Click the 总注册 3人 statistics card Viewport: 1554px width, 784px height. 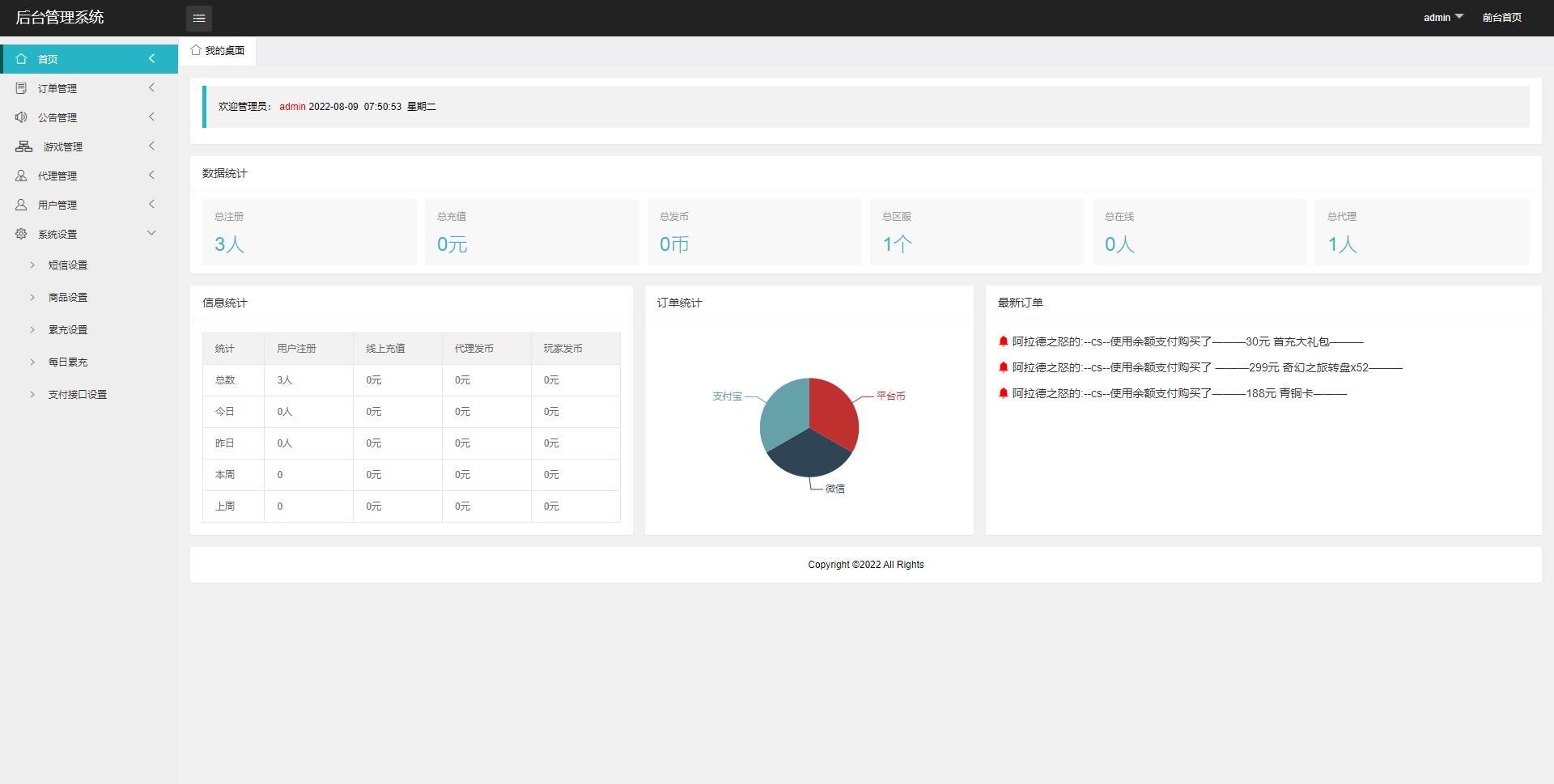(309, 232)
